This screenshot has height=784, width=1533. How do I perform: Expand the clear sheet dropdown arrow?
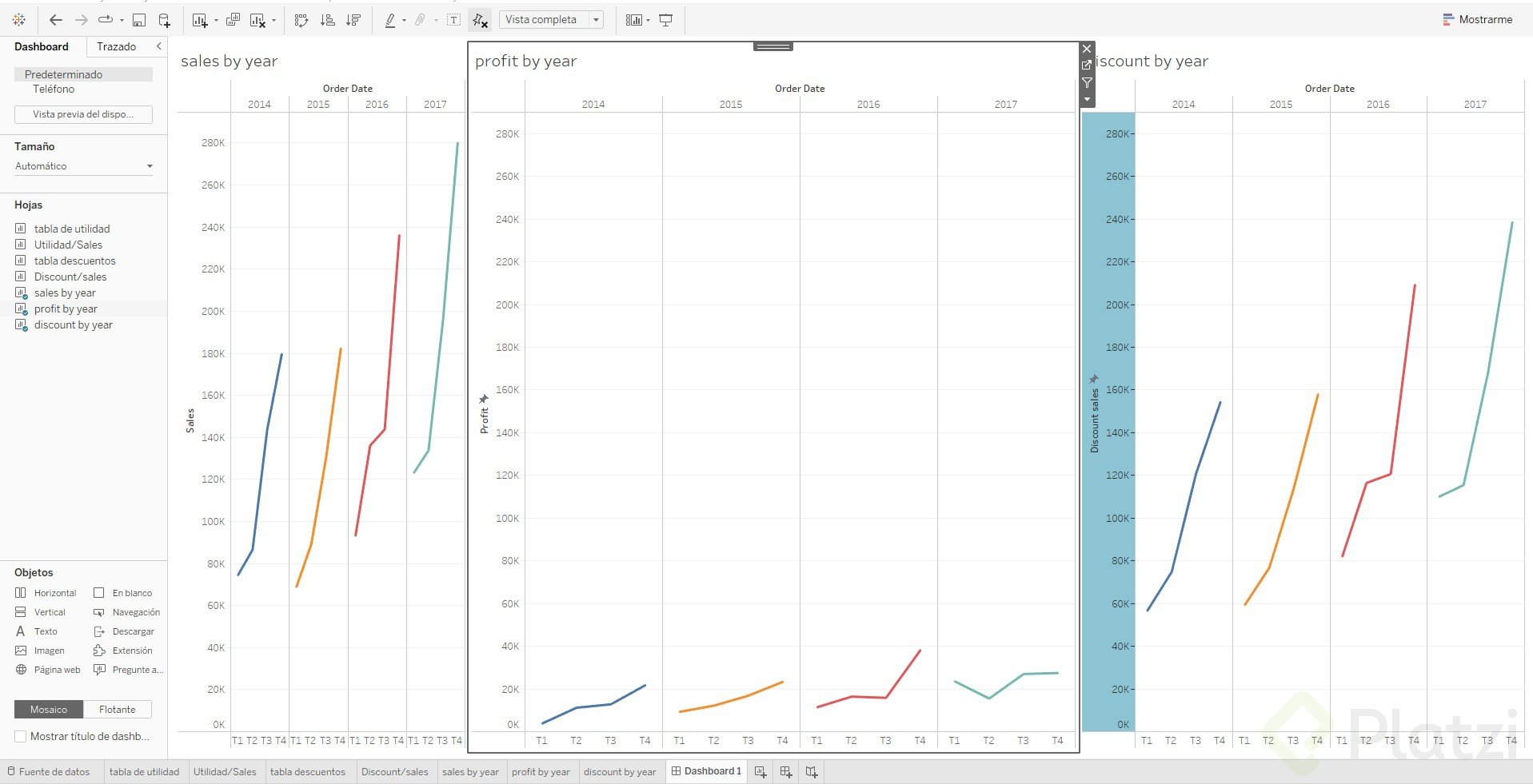click(x=274, y=20)
